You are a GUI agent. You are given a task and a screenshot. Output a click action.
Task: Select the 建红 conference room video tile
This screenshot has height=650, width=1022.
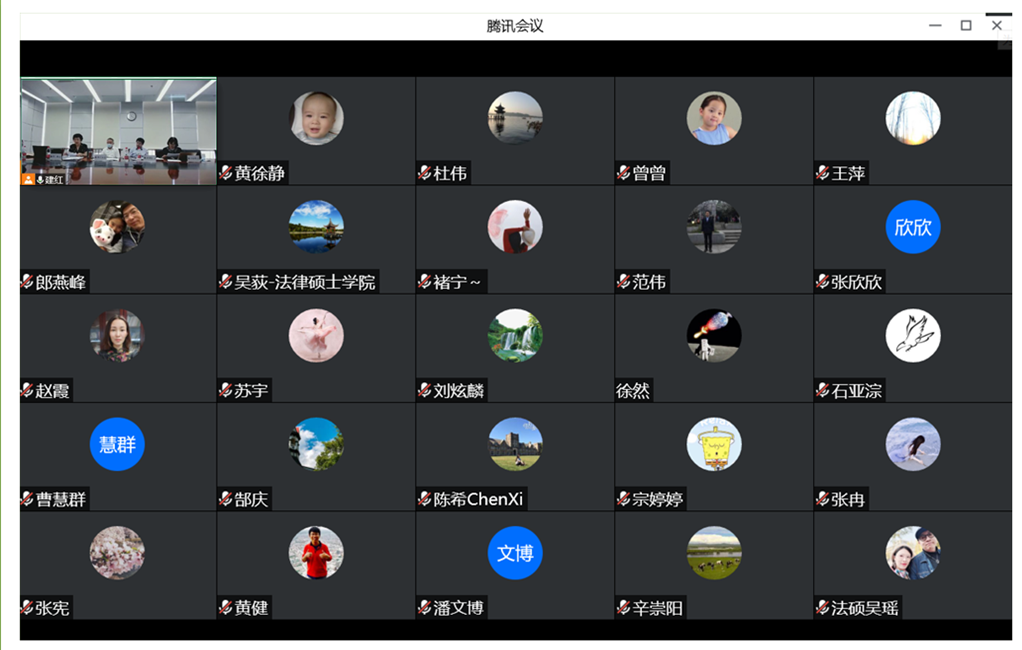click(119, 131)
